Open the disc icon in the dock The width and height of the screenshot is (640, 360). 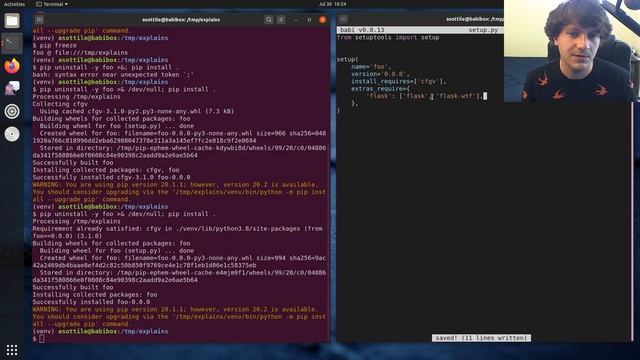pyautogui.click(x=12, y=134)
